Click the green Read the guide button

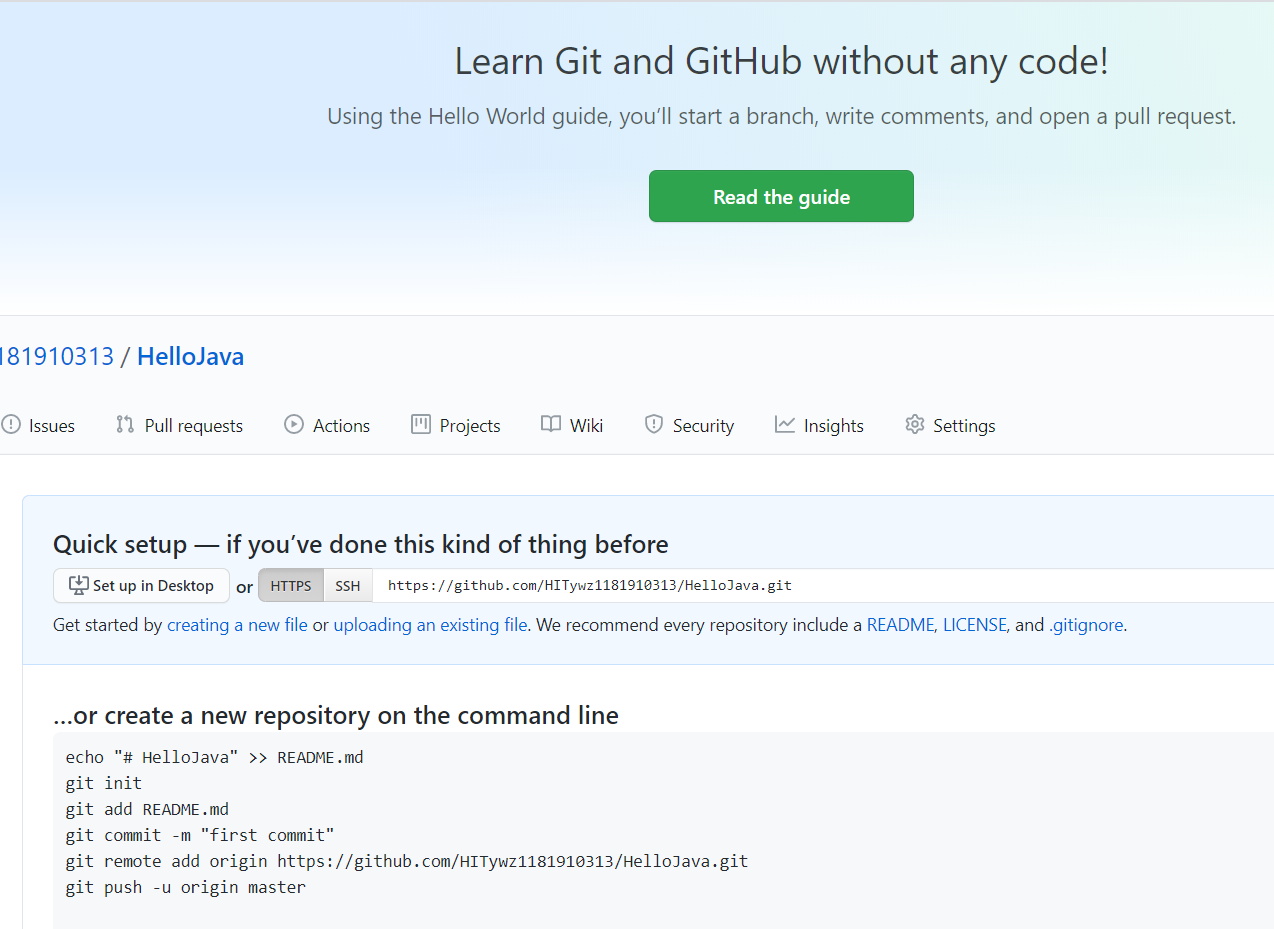point(781,196)
